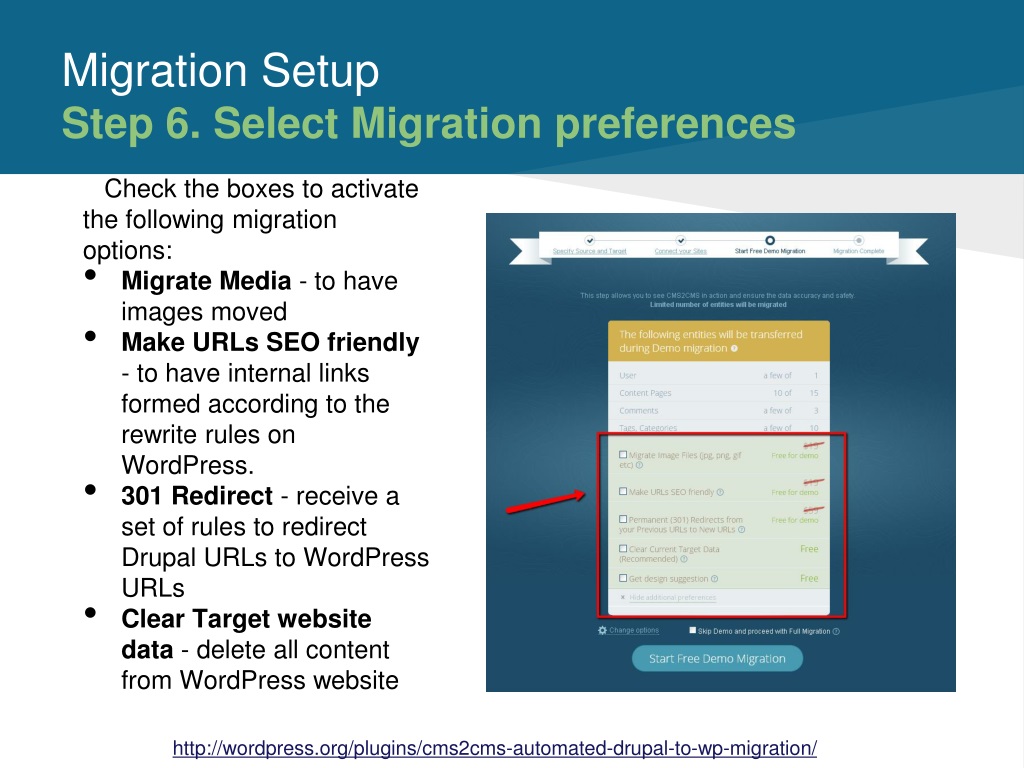The height and width of the screenshot is (768, 1024).
Task: Click checkmark circle above Specify Source and Target
Action: tap(589, 240)
